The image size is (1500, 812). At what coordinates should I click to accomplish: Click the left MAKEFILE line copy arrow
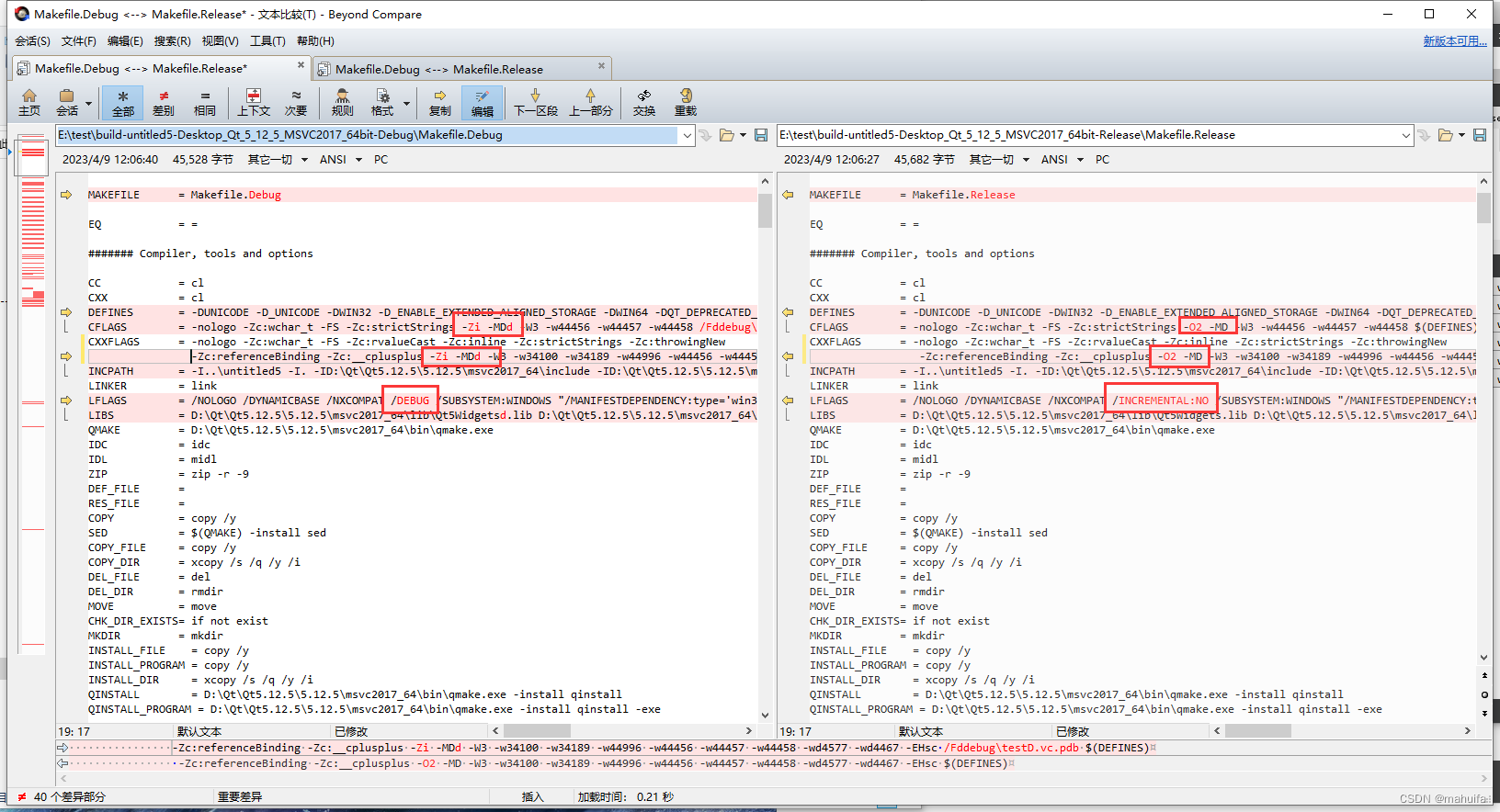(x=66, y=195)
